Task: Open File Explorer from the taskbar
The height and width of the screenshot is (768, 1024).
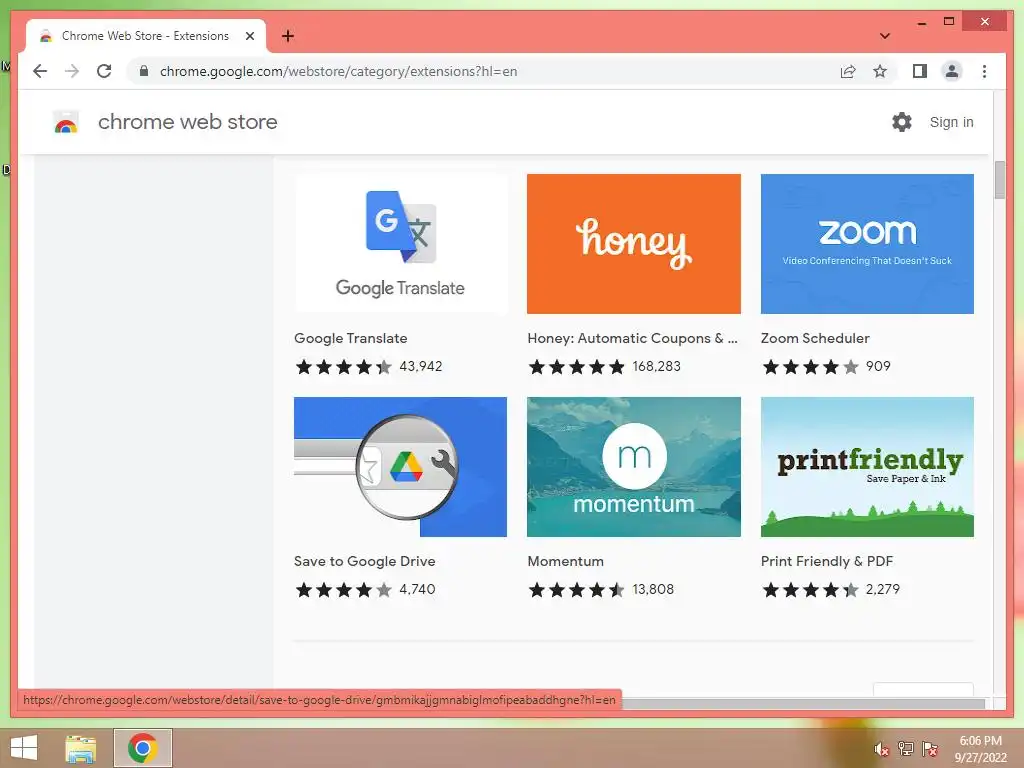Action: coord(81,748)
